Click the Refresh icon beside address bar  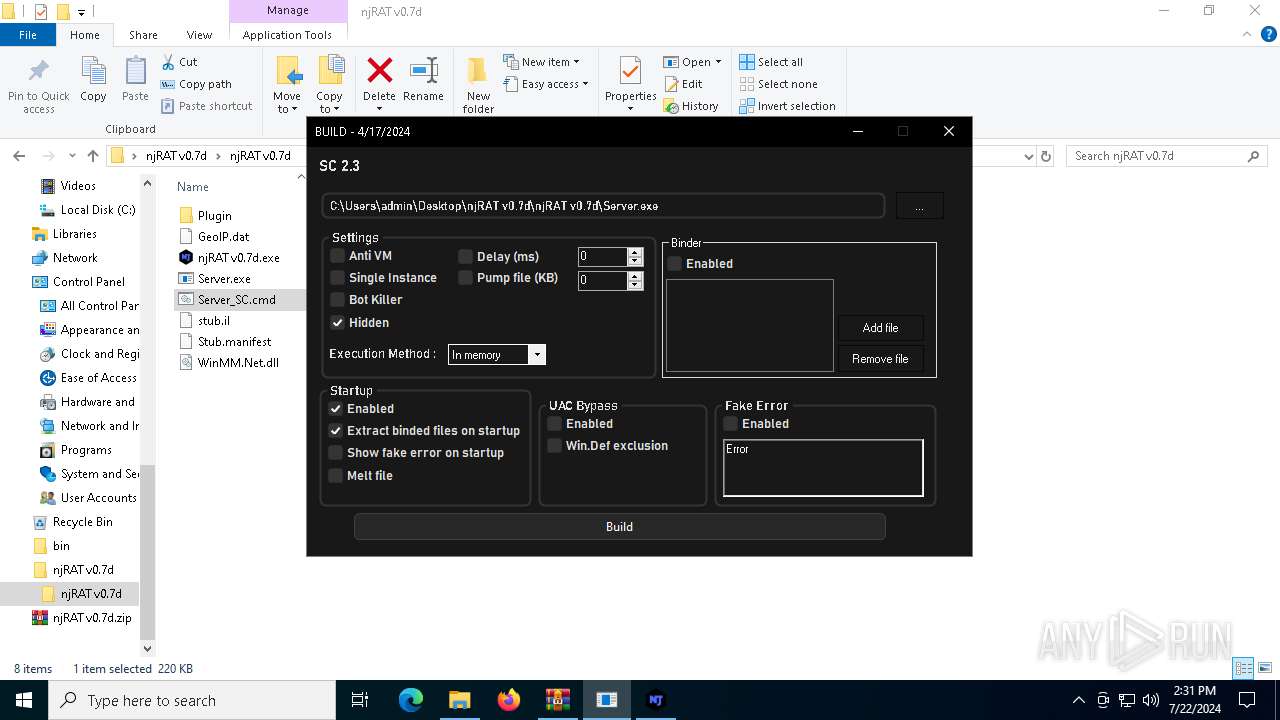click(1046, 156)
